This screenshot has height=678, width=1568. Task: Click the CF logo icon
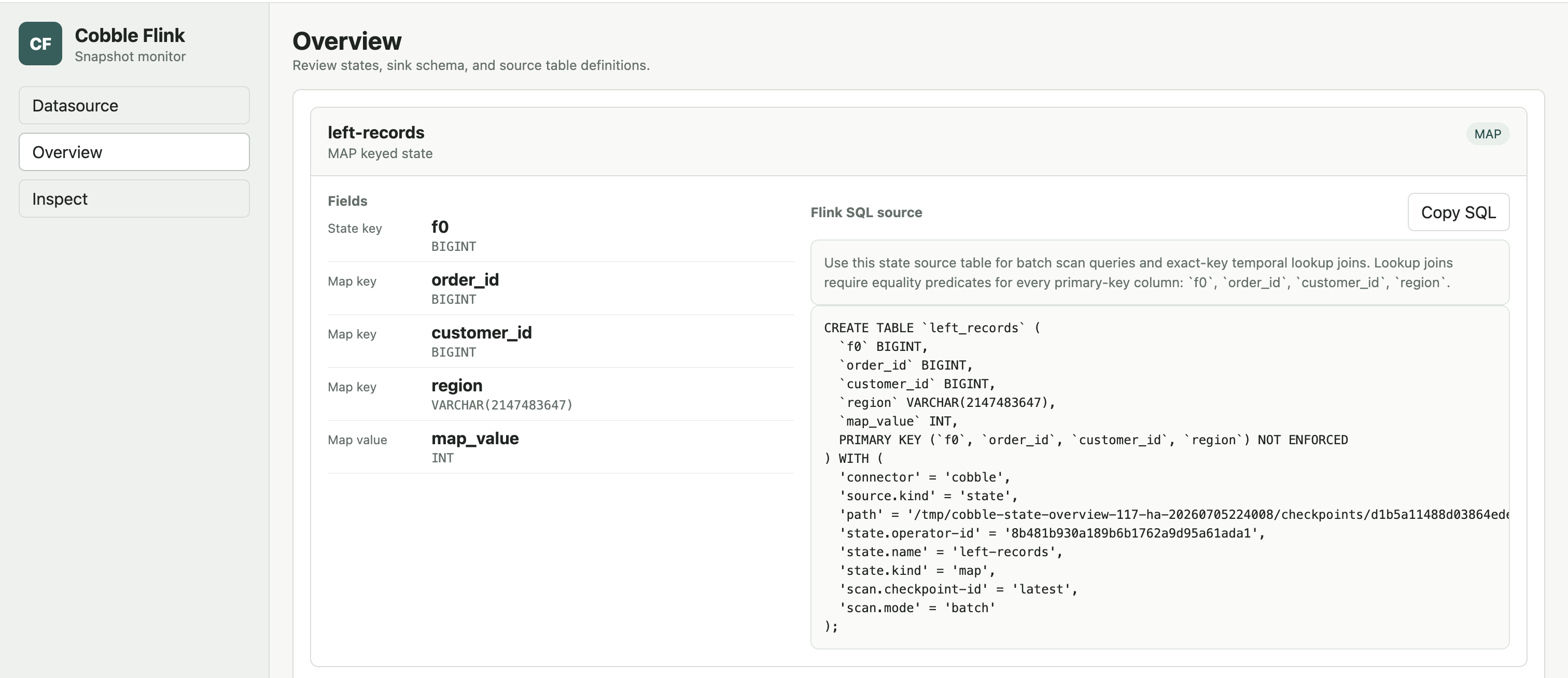click(x=40, y=44)
